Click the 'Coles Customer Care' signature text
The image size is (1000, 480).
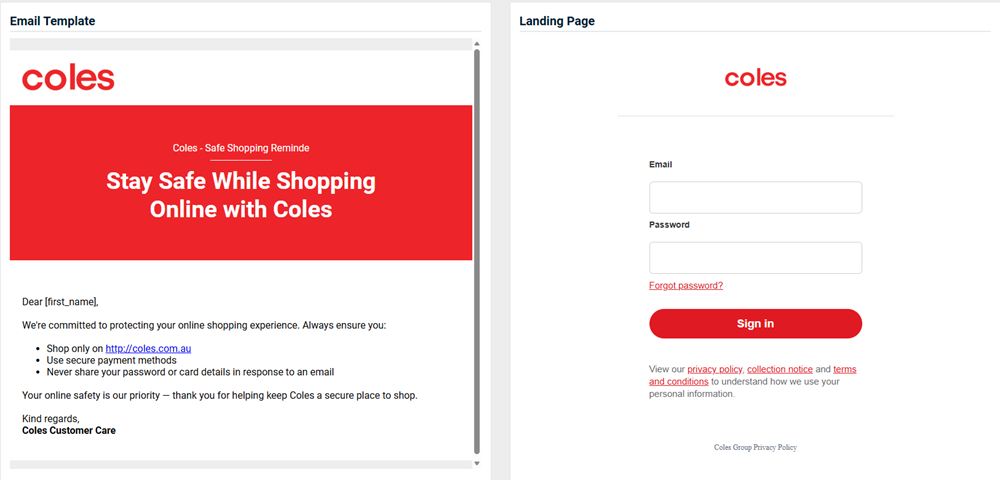(69, 431)
